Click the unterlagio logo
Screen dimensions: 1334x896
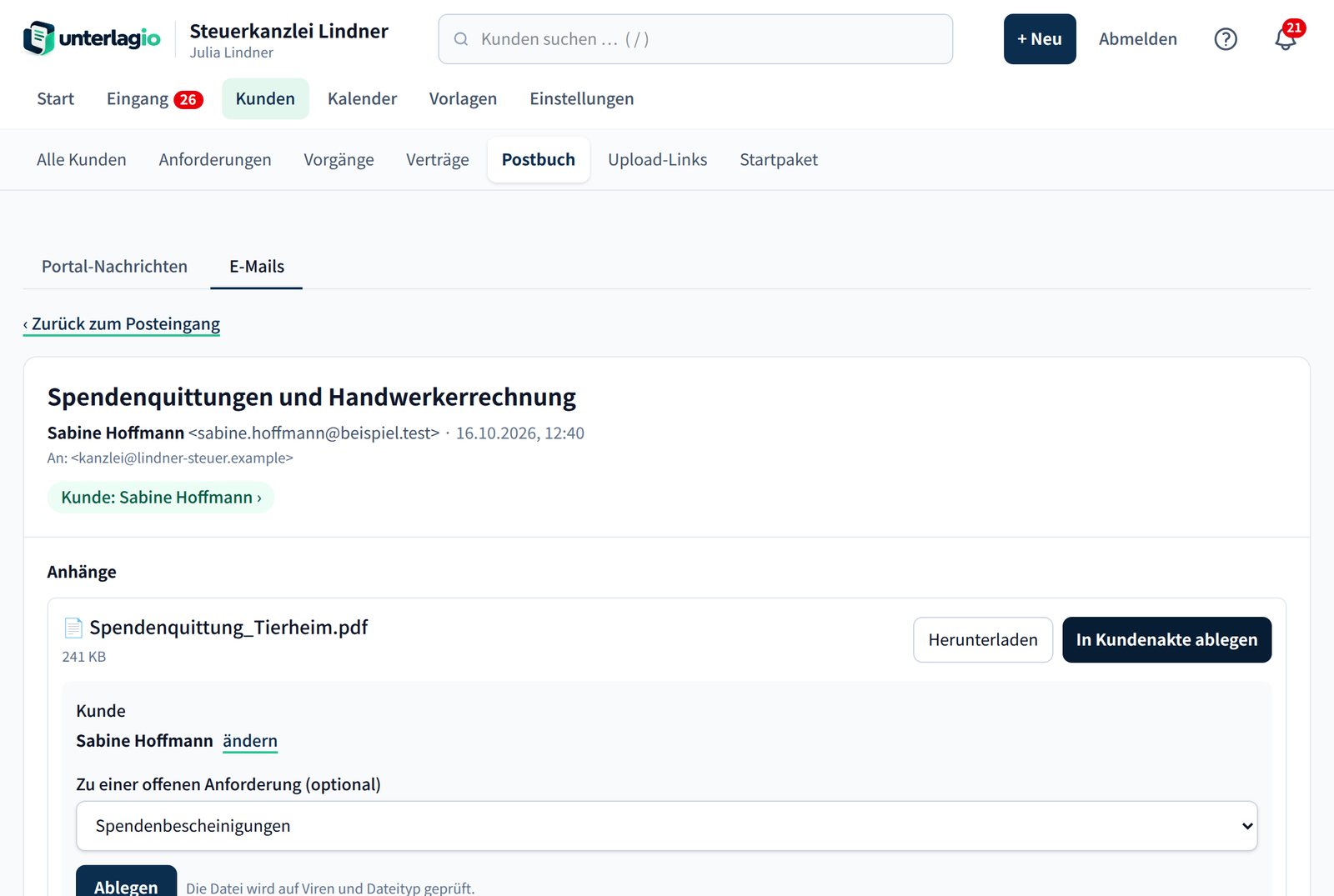pyautogui.click(x=92, y=38)
